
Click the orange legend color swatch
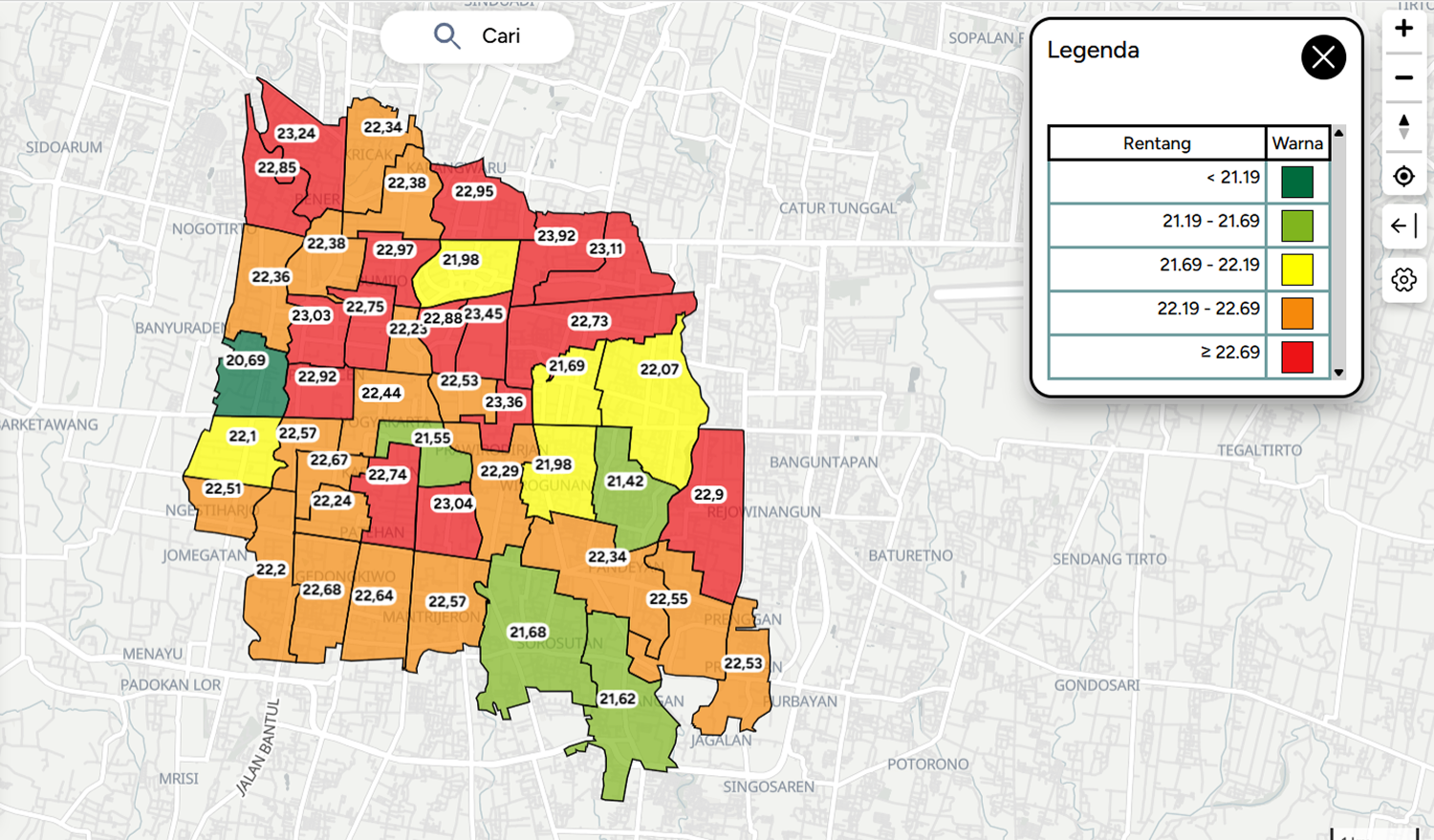(1297, 313)
